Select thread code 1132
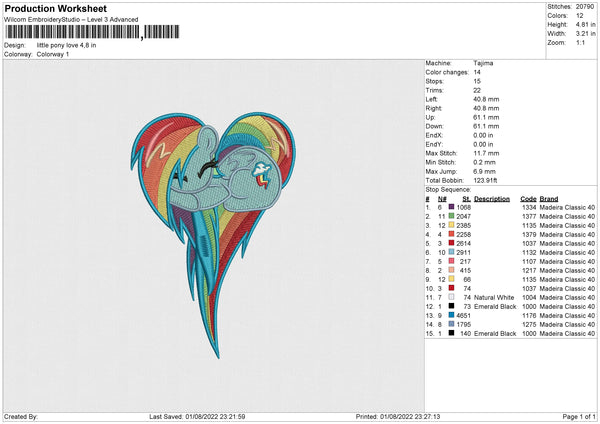 click(x=529, y=252)
